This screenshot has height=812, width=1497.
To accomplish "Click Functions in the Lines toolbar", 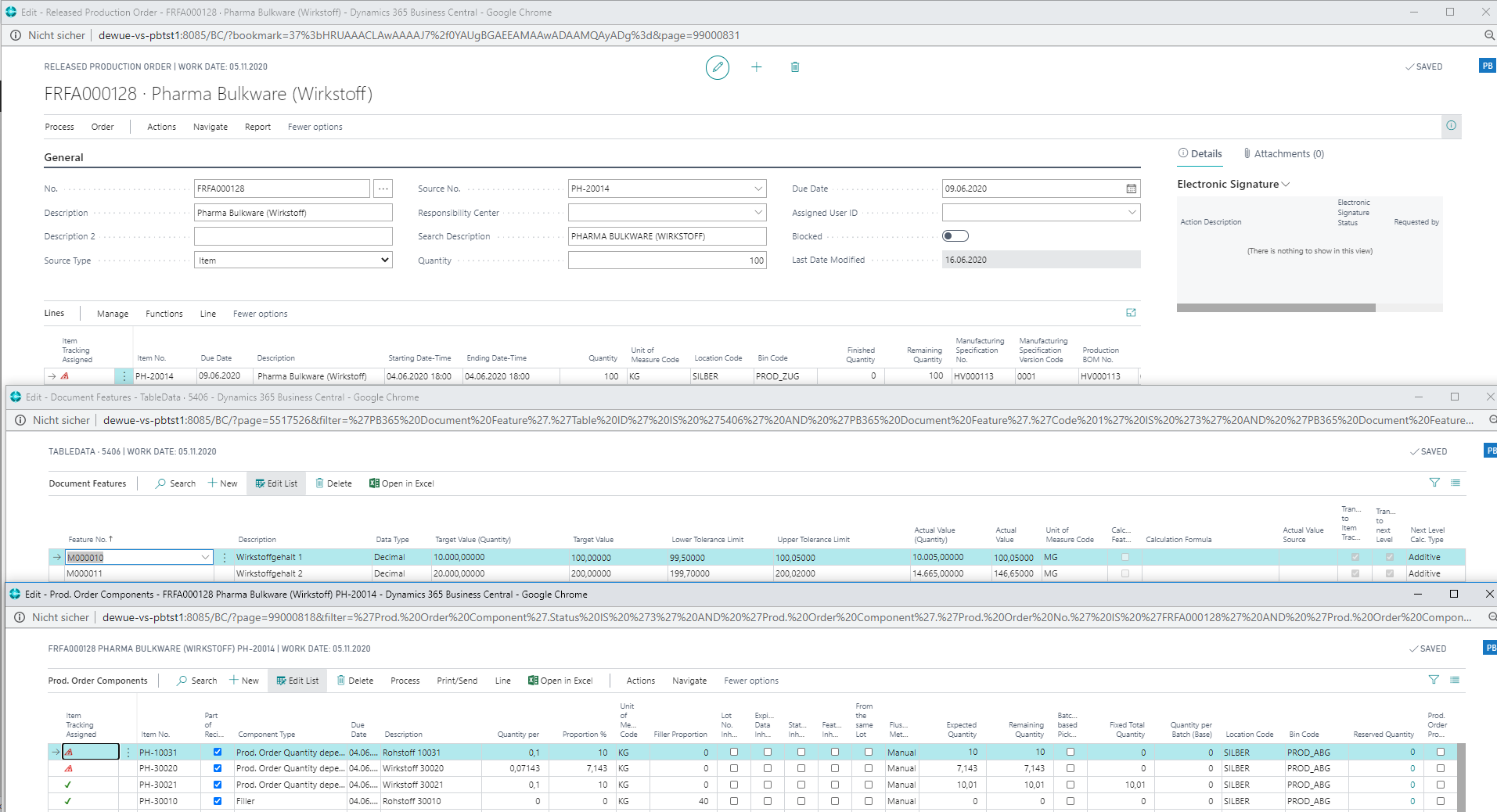I will click(164, 314).
